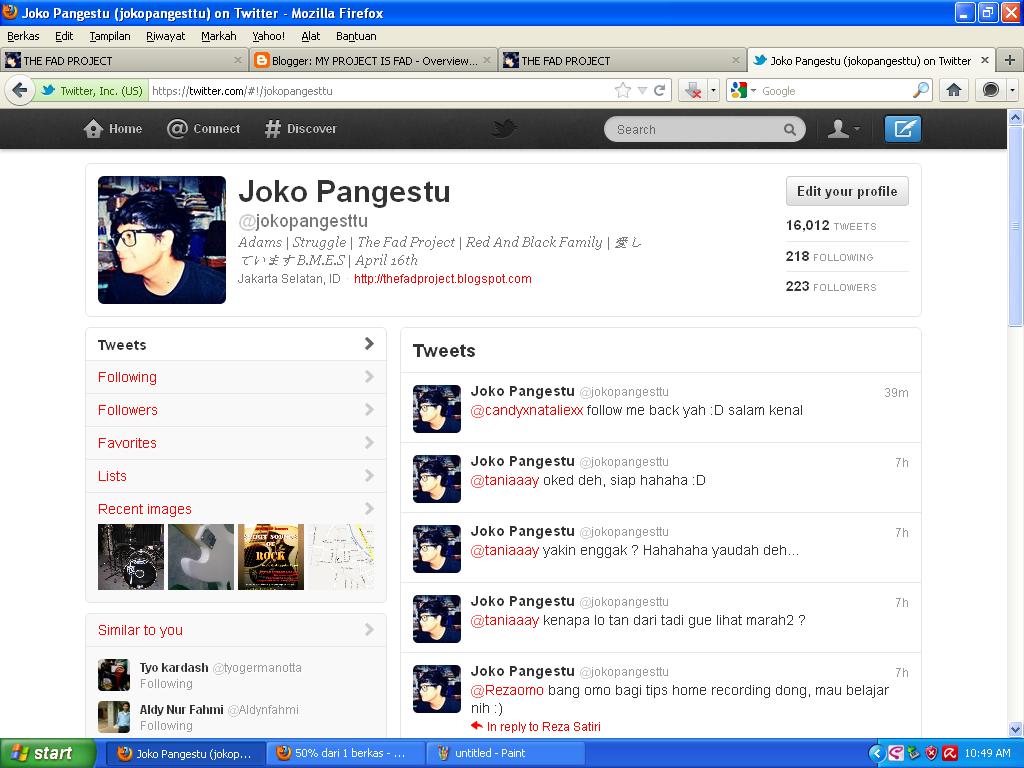Open the Riwayat menu
This screenshot has height=768, width=1024.
(x=165, y=36)
